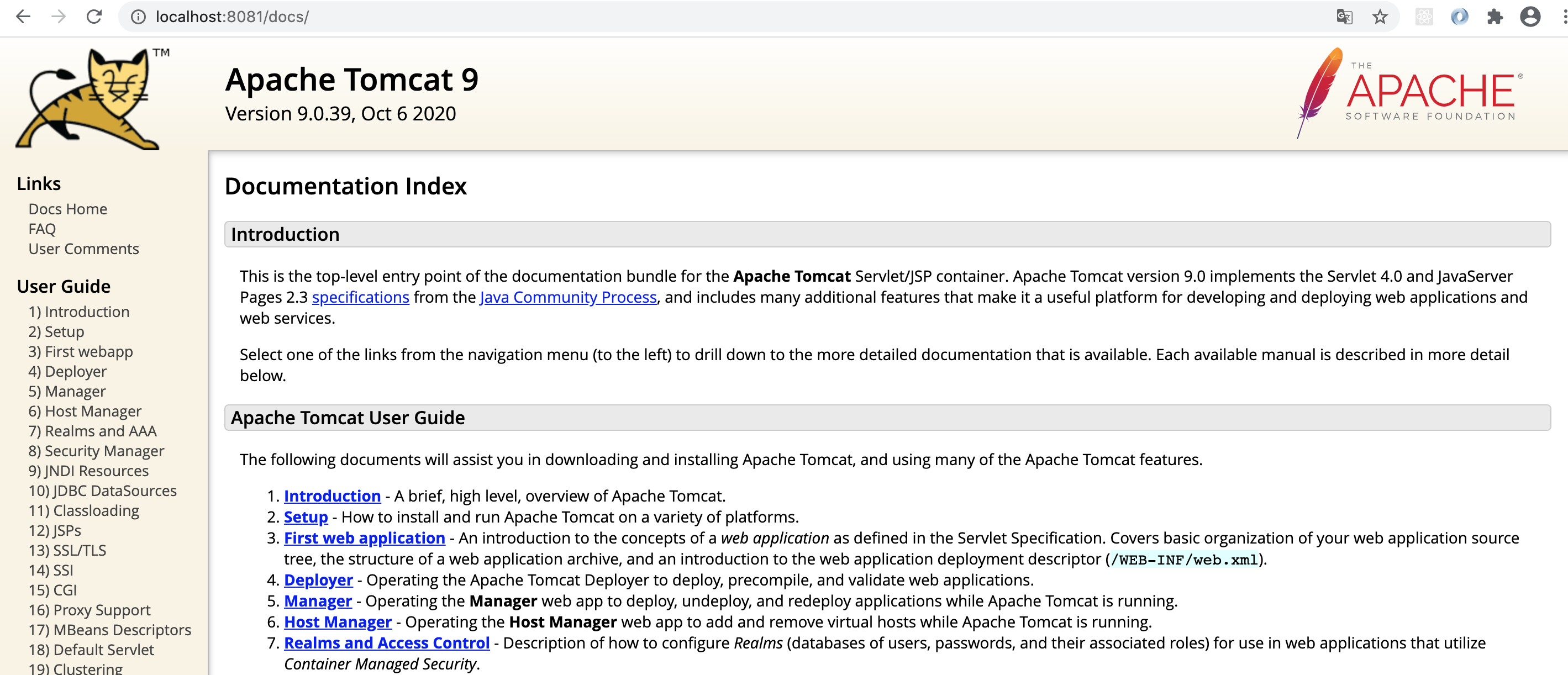Screen dimensions: 1568x675
Task: Click the browser forward arrow
Action: pyautogui.click(x=59, y=17)
